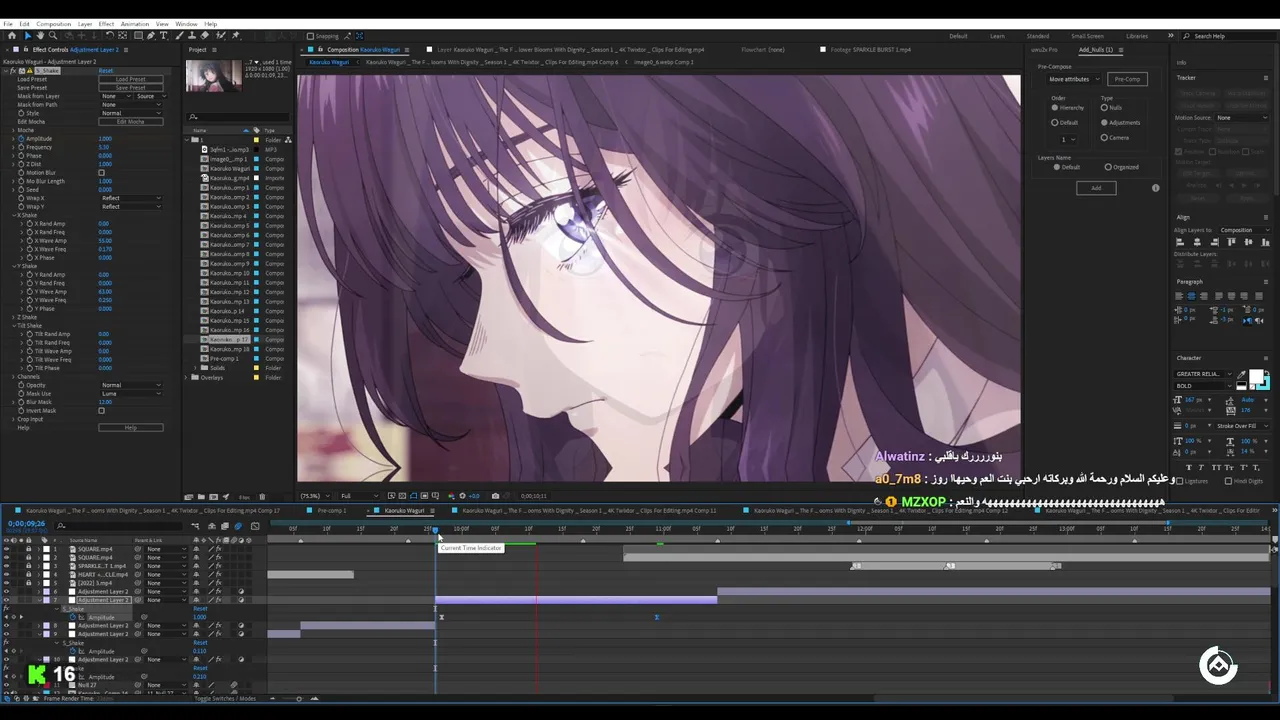Switch to the Add_Nulls (1) panel tab

1096,49
